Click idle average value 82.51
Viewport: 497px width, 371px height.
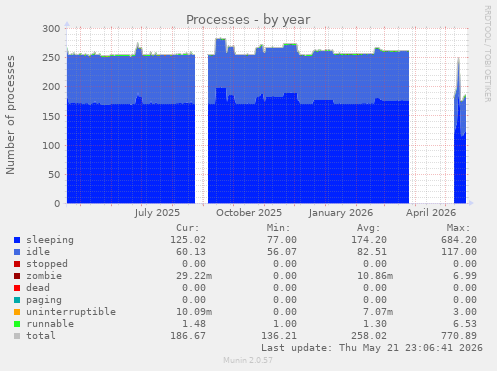point(372,252)
